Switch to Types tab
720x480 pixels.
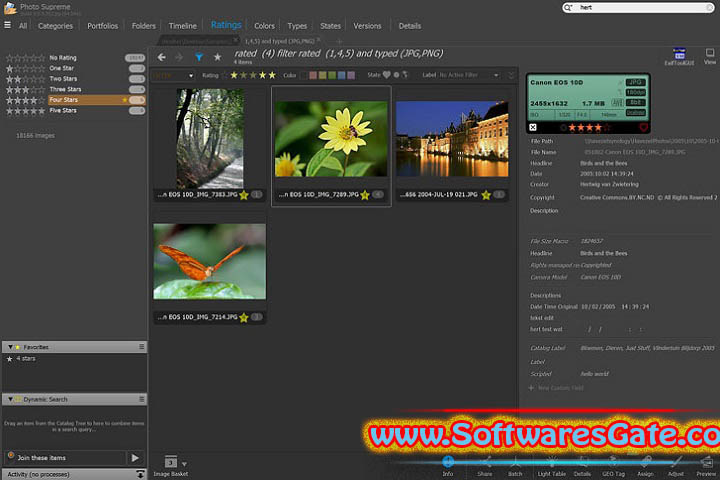click(x=297, y=26)
